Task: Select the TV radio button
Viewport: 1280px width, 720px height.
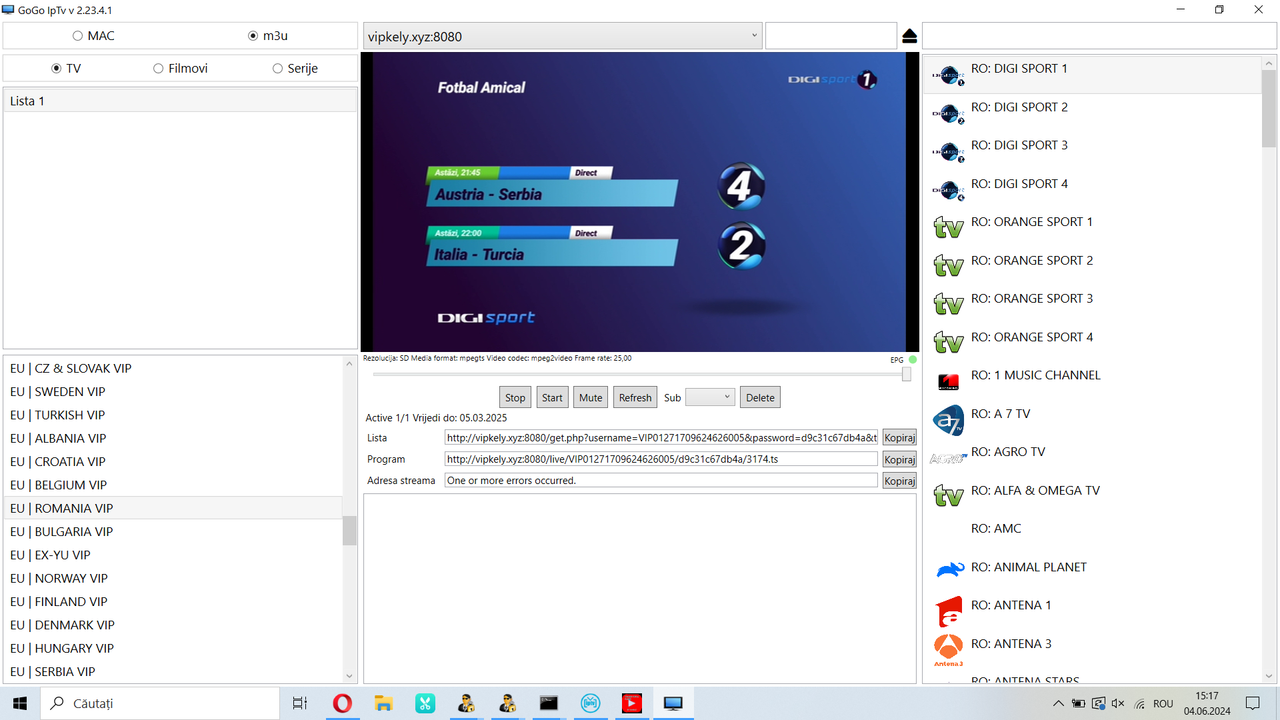Action: tap(56, 68)
